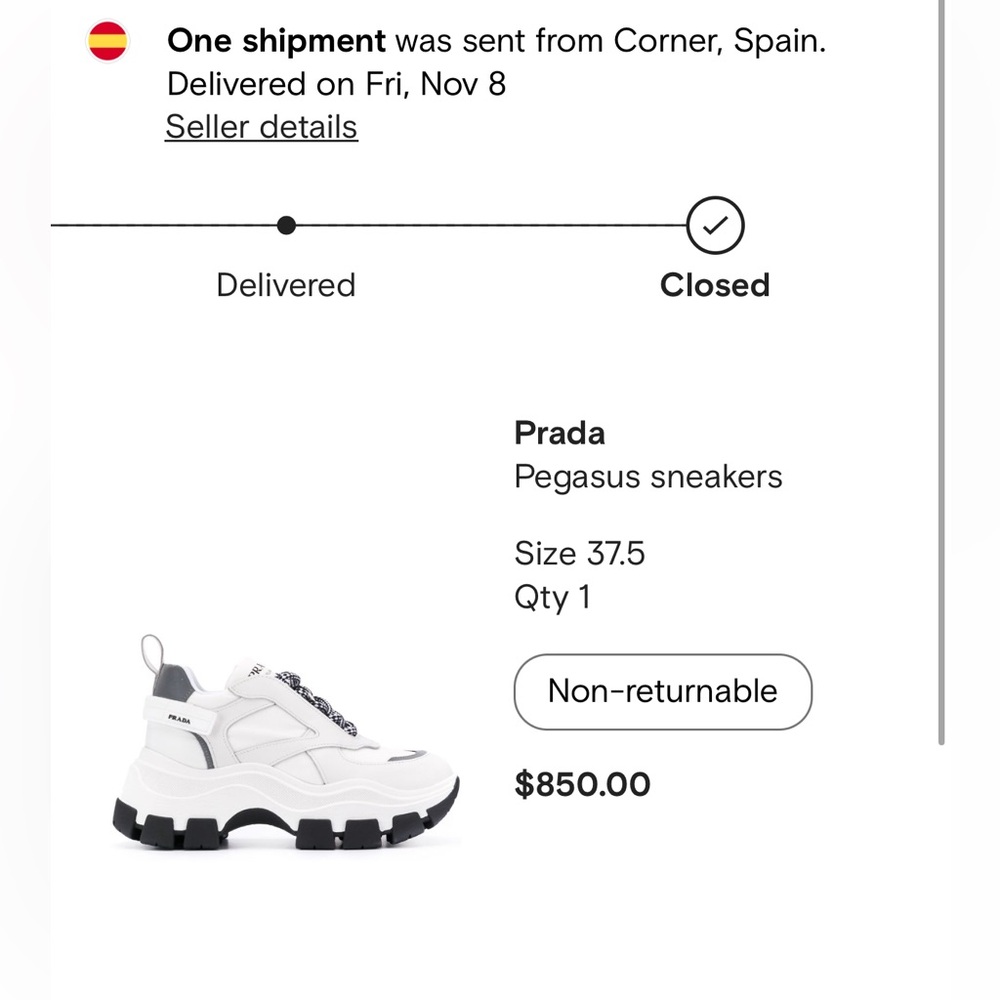1000x1000 pixels.
Task: Click the Qty 1 label
Action: [x=552, y=598]
